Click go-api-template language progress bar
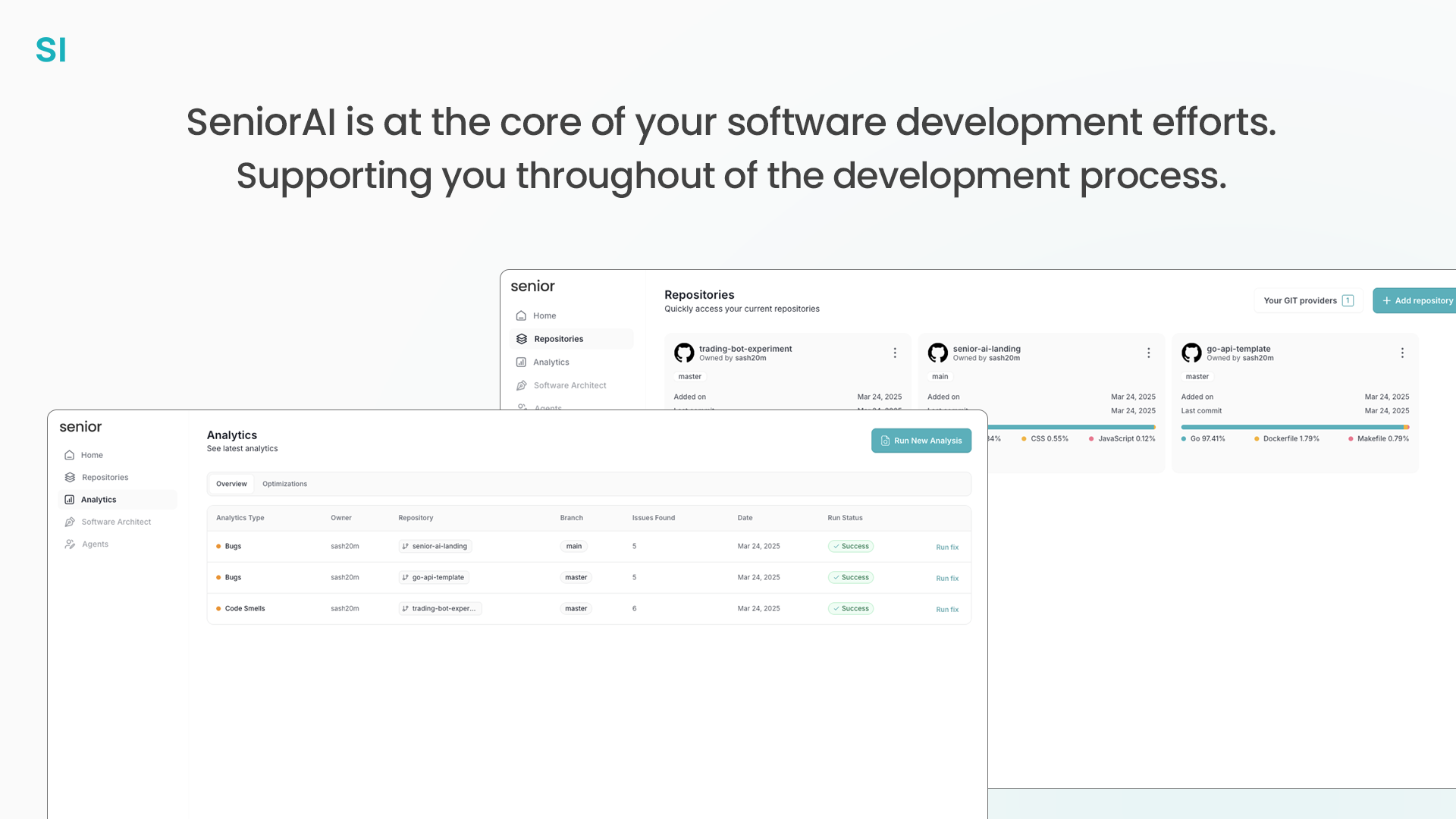Viewport: 1456px width, 819px height. 1294,427
